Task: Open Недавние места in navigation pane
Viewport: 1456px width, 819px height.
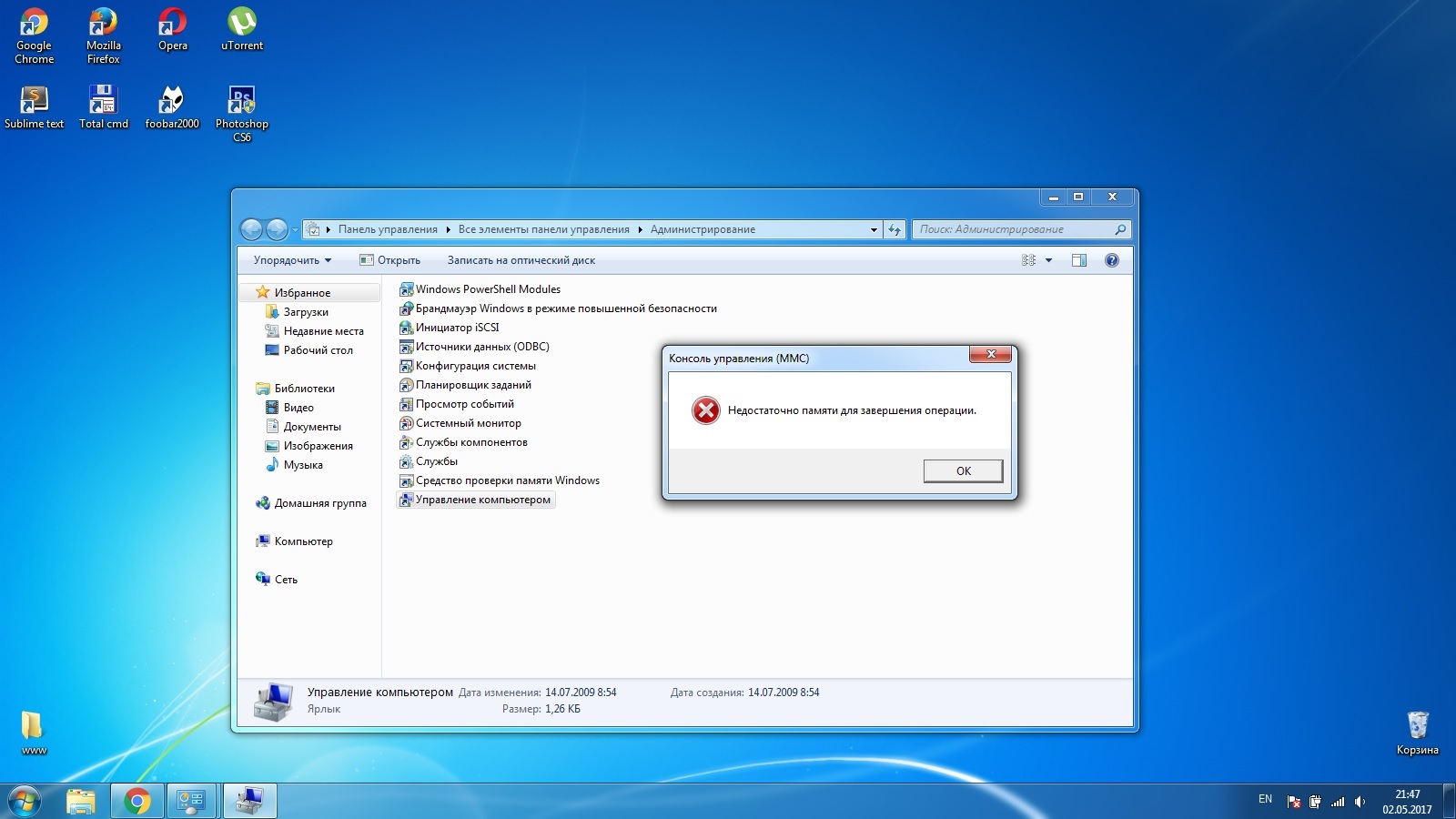Action: click(323, 331)
